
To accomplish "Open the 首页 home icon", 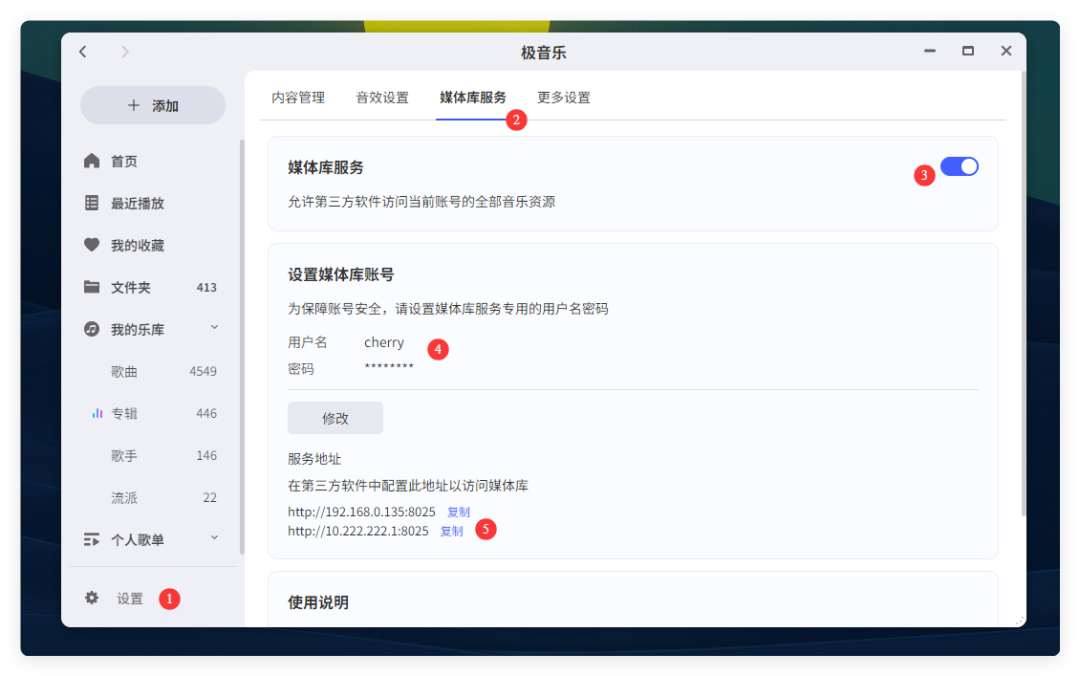I will (92, 161).
